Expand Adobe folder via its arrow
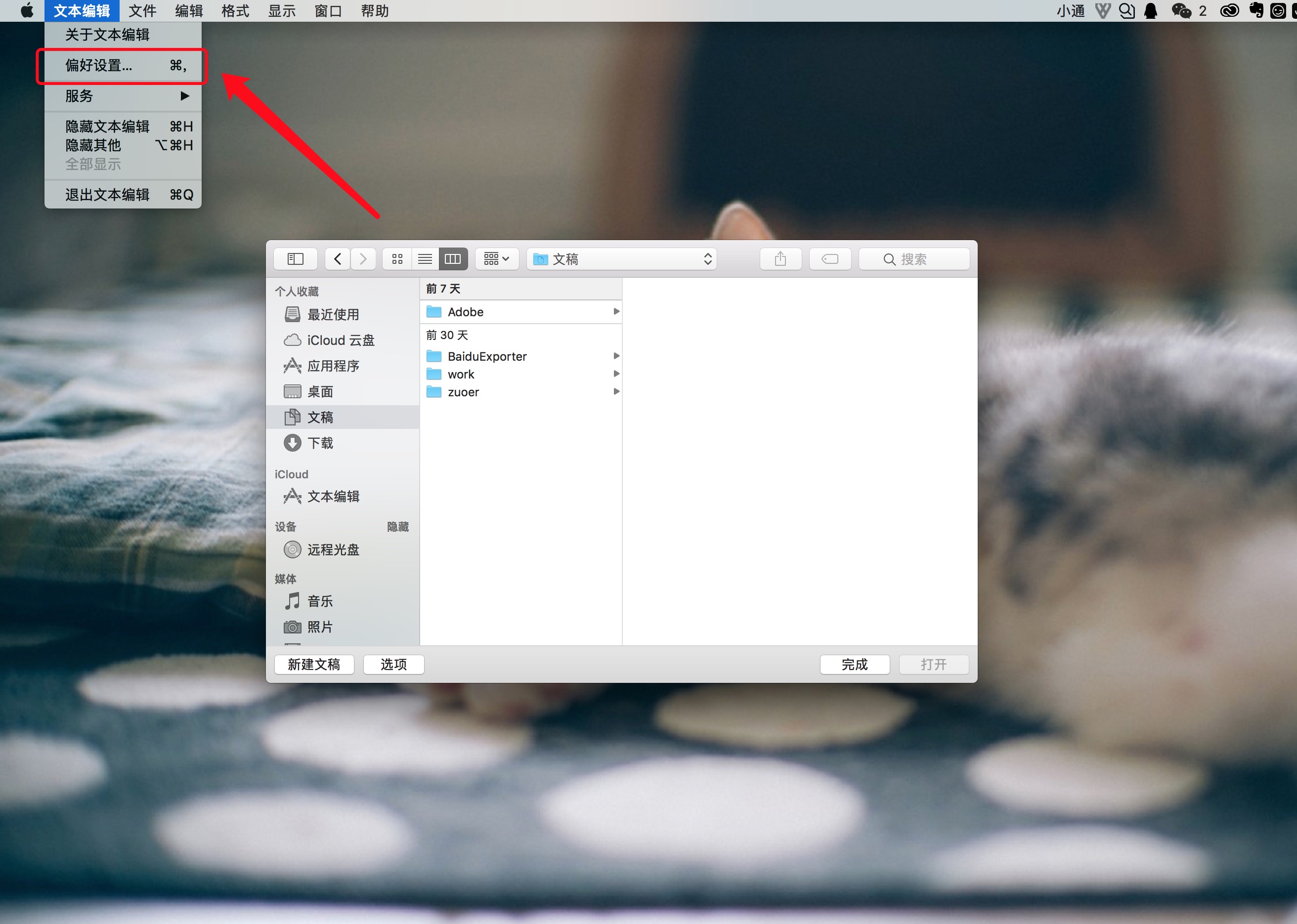 coord(616,311)
